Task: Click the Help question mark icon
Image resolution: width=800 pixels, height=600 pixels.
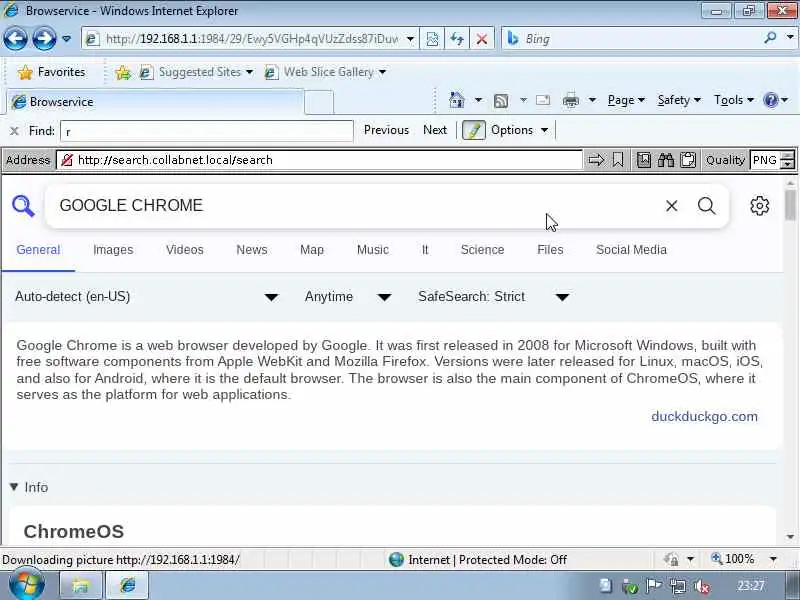Action: pyautogui.click(x=770, y=100)
